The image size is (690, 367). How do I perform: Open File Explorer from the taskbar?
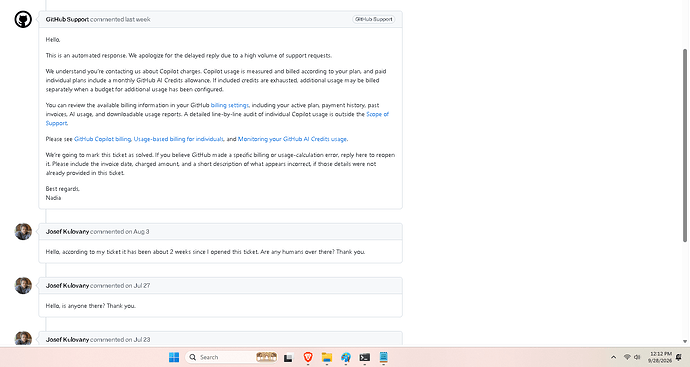[327, 357]
